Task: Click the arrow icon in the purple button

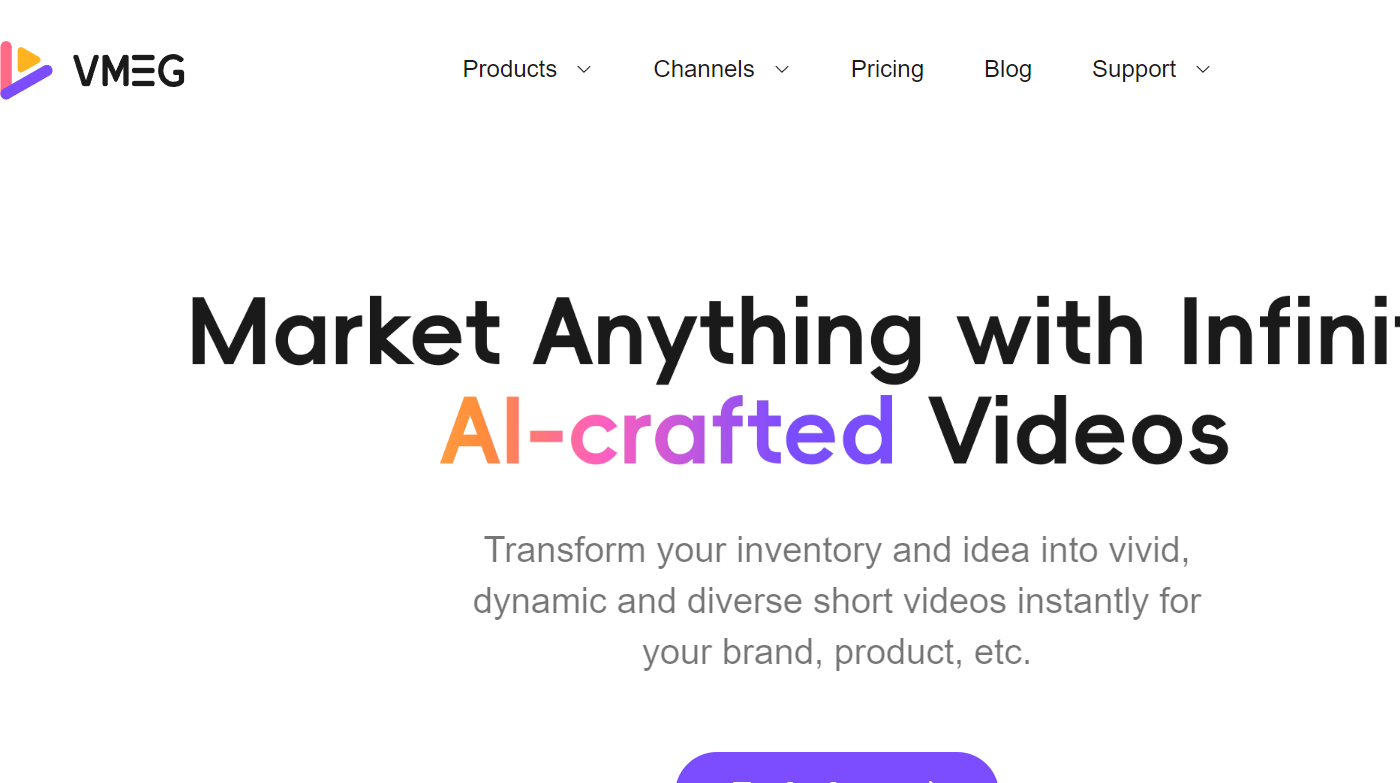Action: (x=930, y=780)
